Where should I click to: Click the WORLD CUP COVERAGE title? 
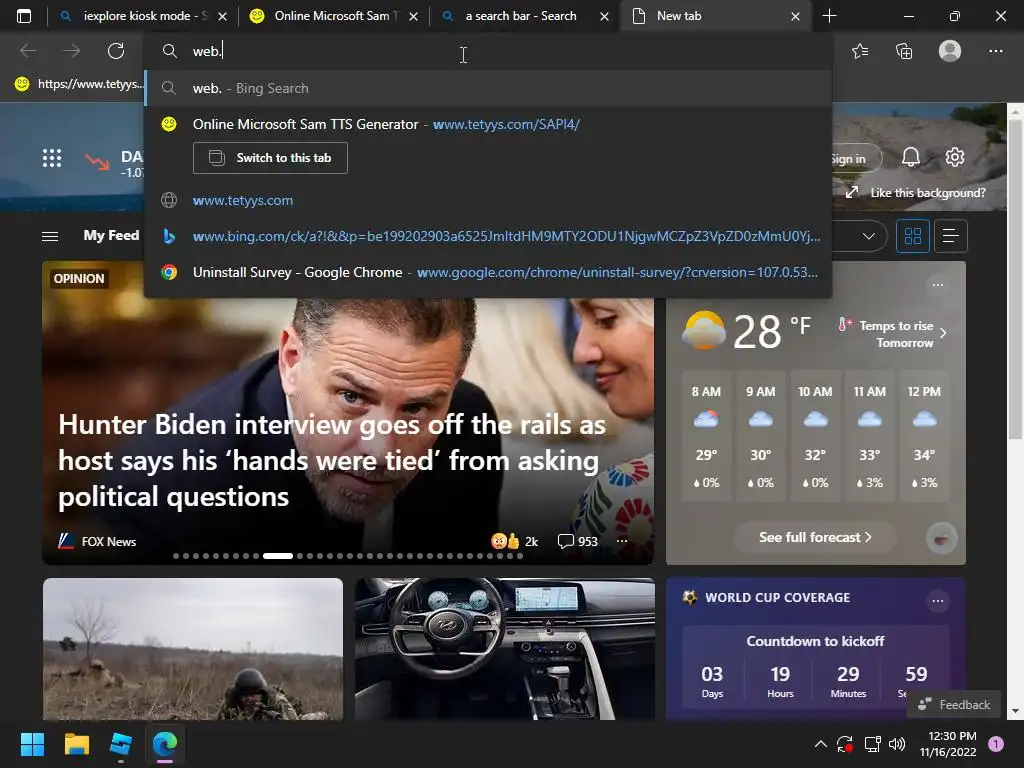point(777,598)
